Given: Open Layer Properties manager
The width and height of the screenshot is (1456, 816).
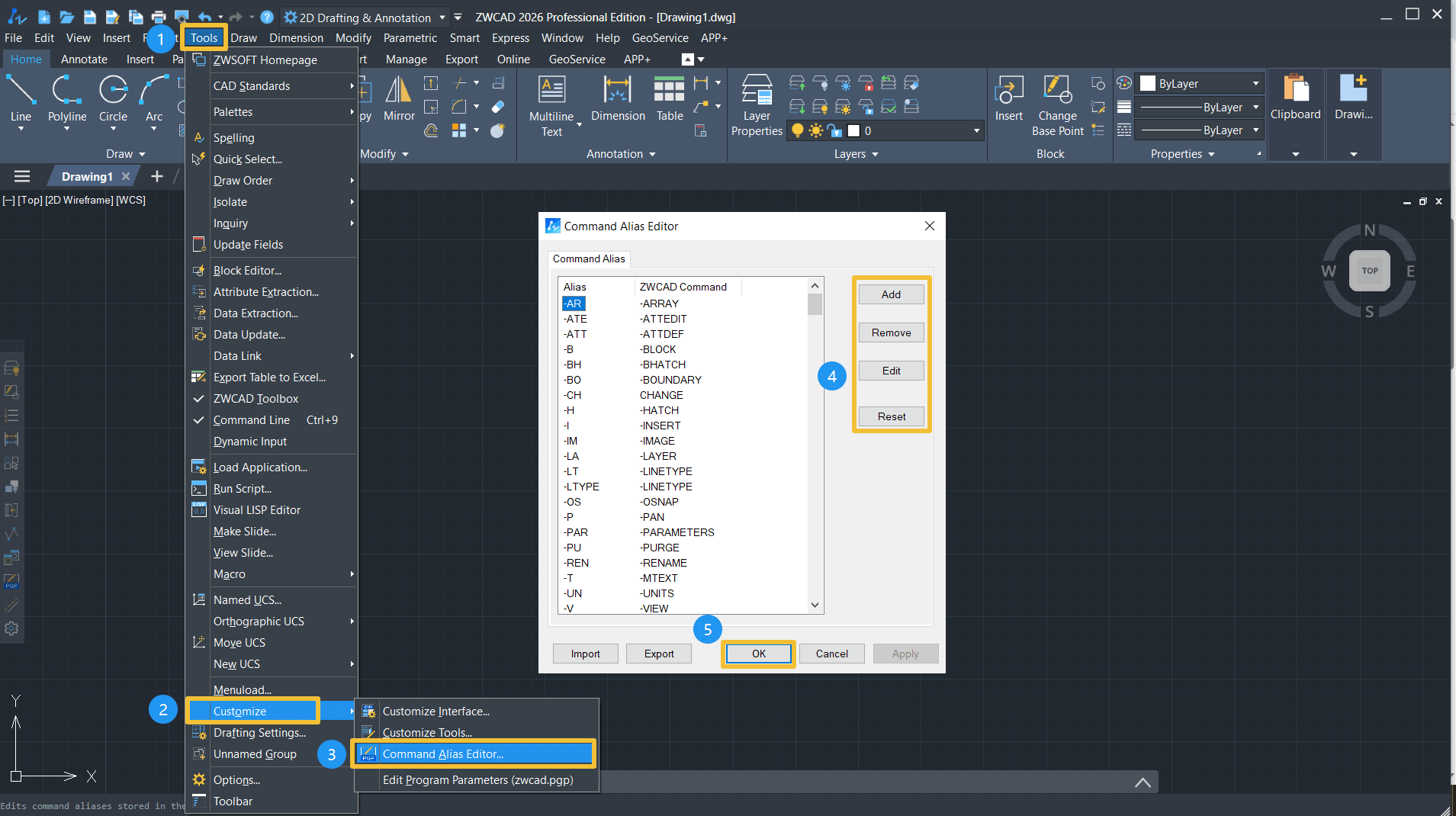Looking at the screenshot, I should coord(756,92).
